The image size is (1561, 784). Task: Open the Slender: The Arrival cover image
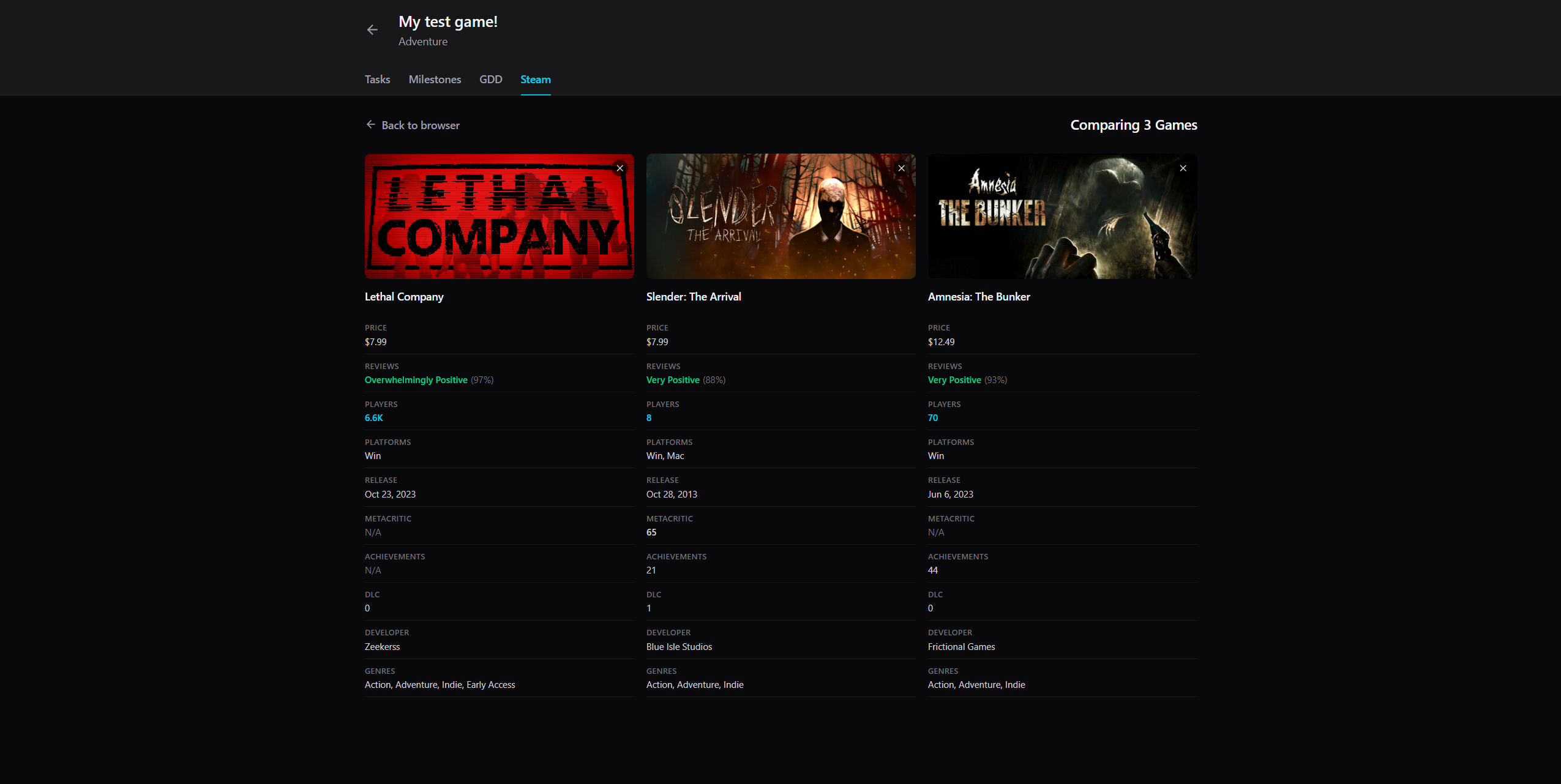tap(781, 216)
